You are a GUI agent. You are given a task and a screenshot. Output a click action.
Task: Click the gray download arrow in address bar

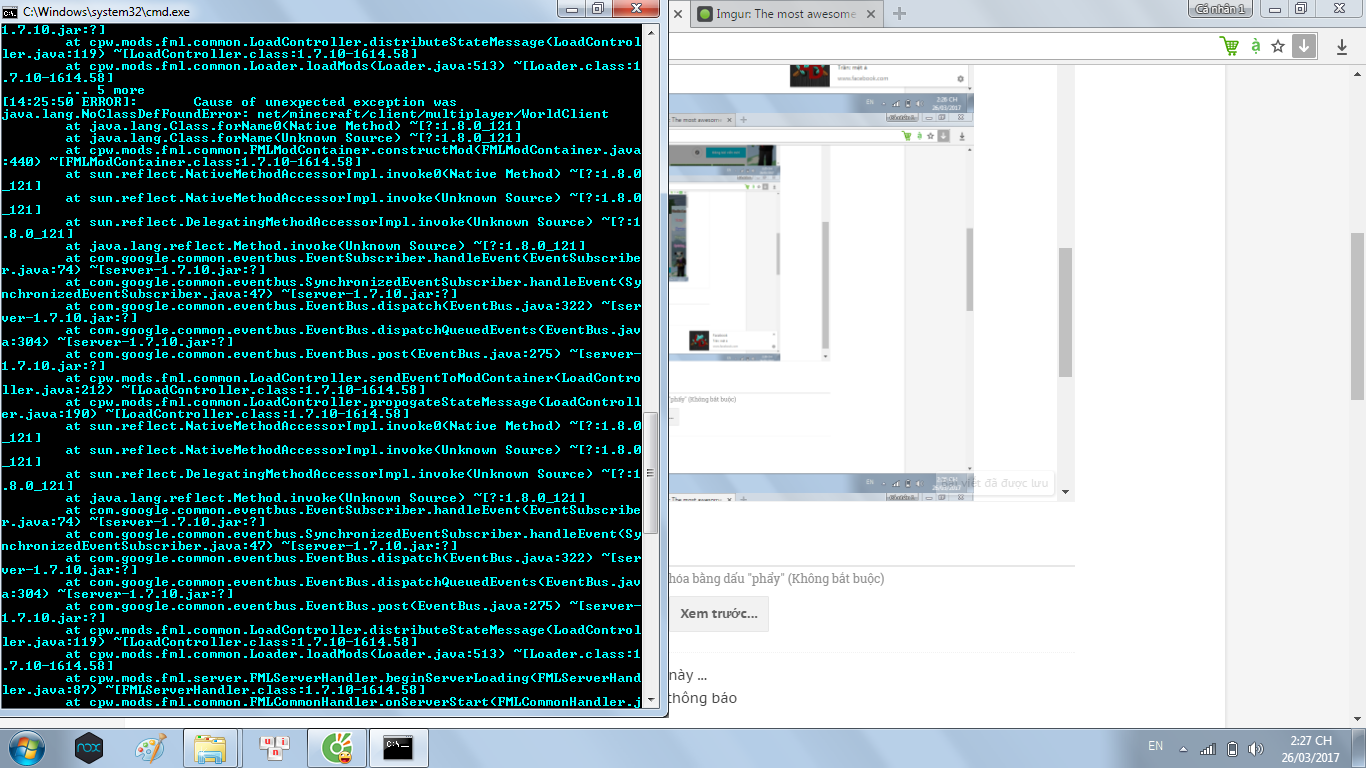pos(1303,46)
